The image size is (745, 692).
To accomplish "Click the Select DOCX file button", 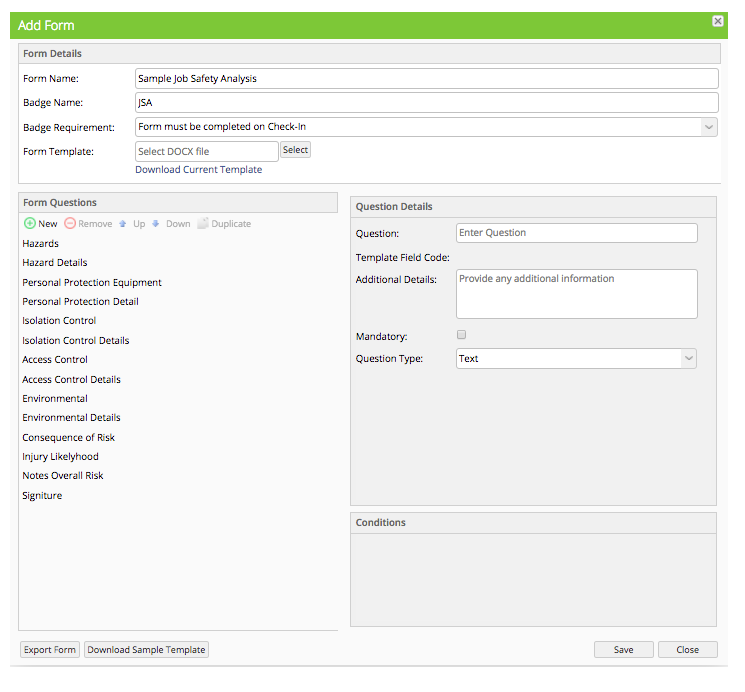I will 295,150.
